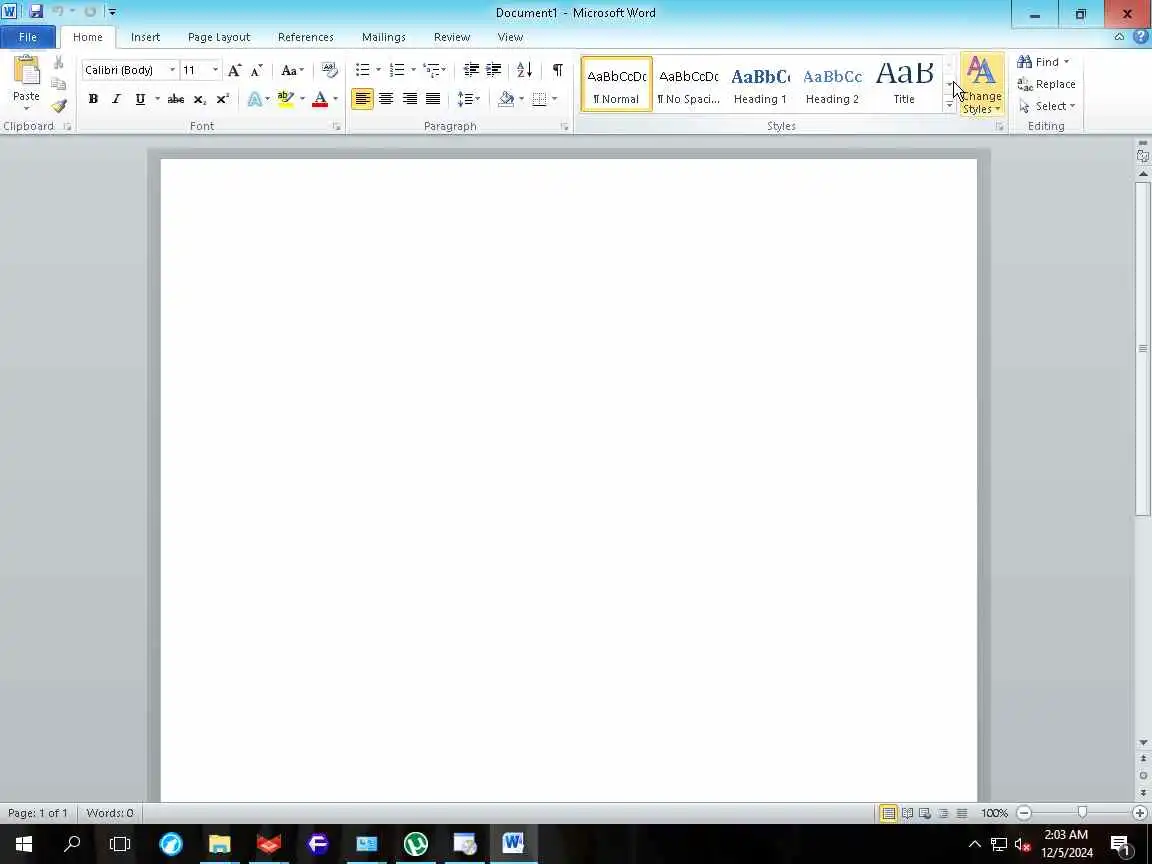The height and width of the screenshot is (864, 1152).
Task: Click the Numbering list icon
Action: 397,70
